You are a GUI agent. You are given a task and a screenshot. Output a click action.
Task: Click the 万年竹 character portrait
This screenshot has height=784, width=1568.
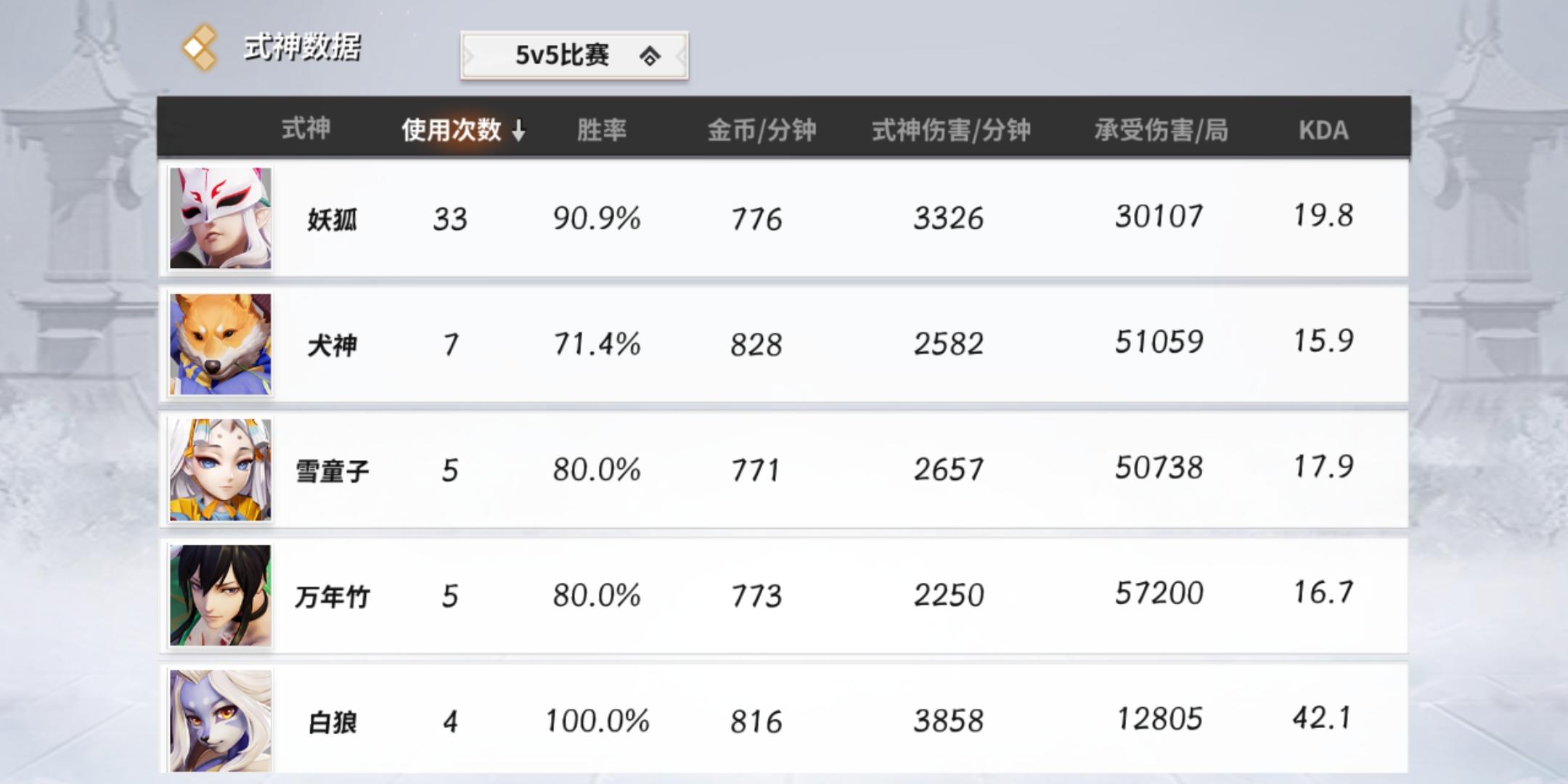pos(221,595)
